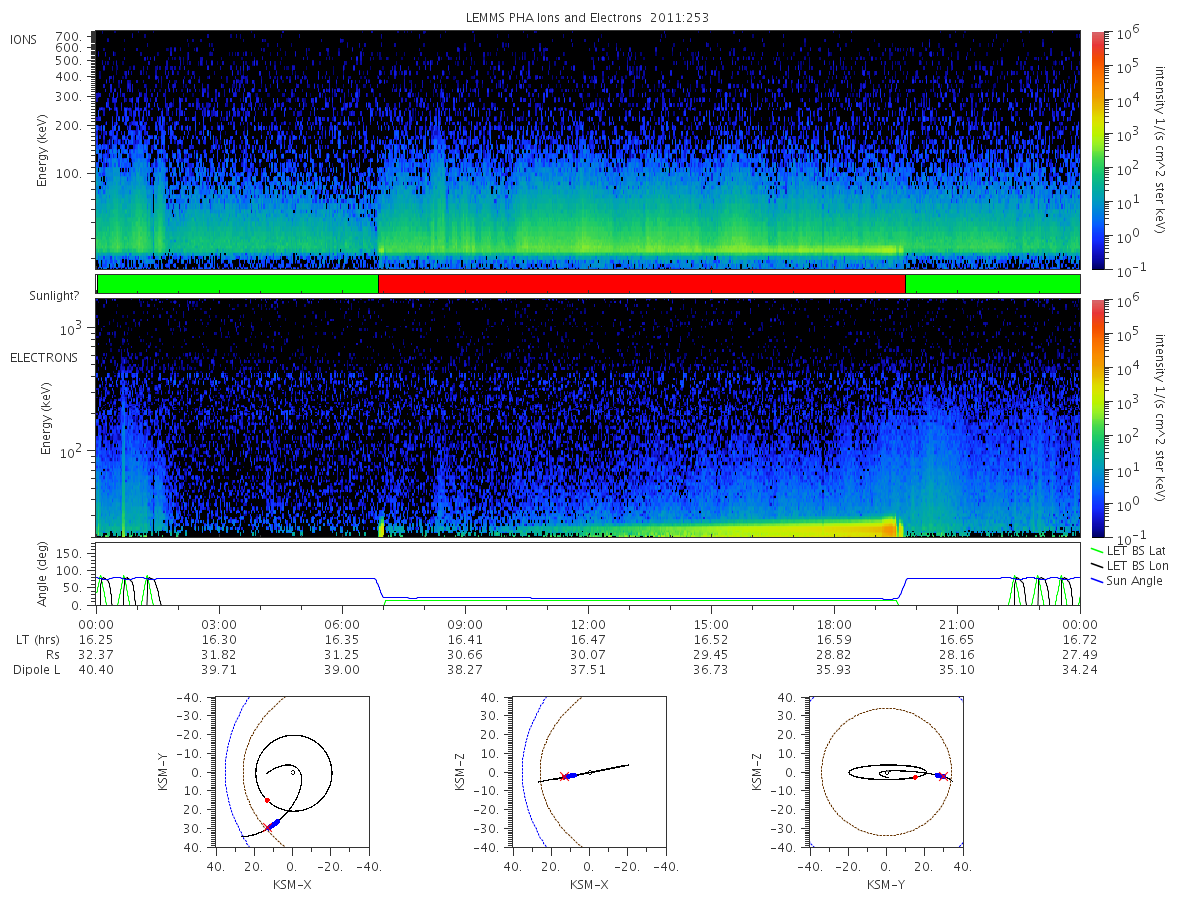Screen dimensions: 1200x900
Task: Click the angle tick label '150.'
Action: coord(68,552)
